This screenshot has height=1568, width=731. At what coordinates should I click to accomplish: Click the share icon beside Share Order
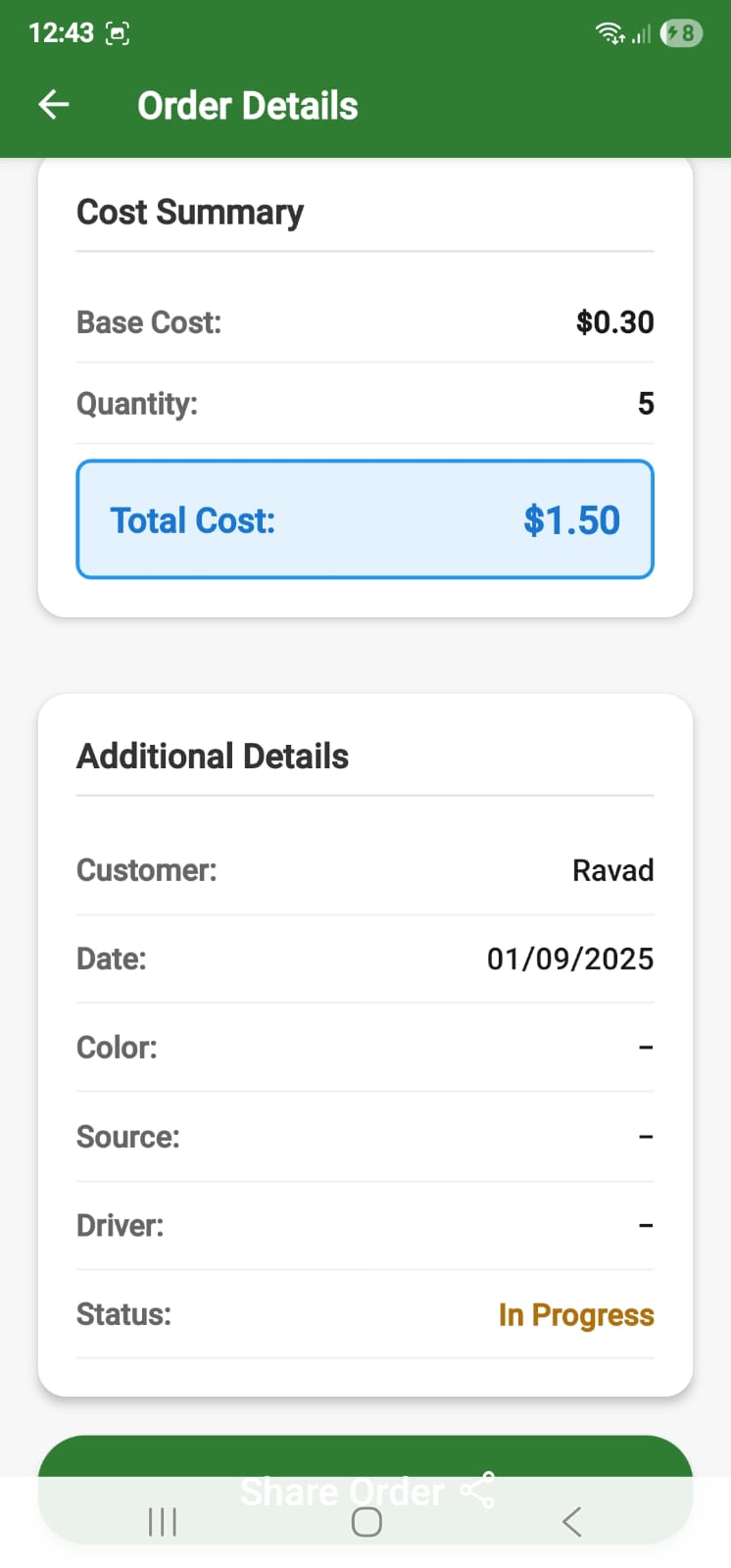pos(477,1491)
